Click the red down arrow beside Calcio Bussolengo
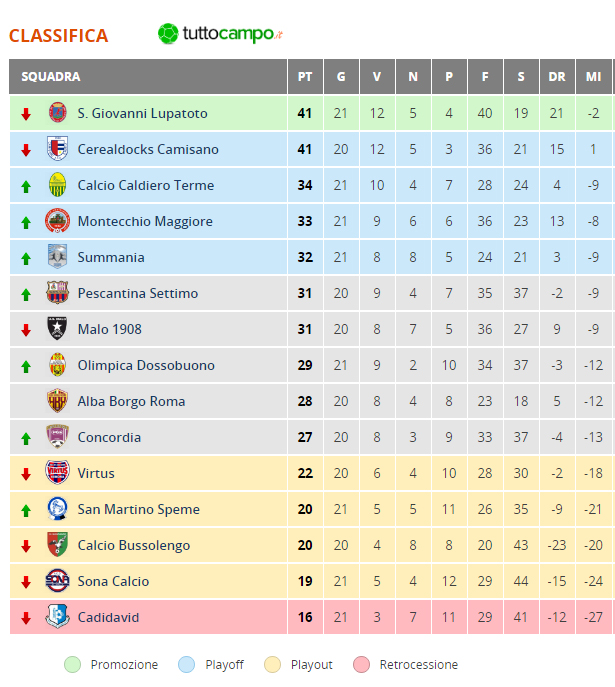Viewport: 615px width, 687px height. (x=26, y=546)
